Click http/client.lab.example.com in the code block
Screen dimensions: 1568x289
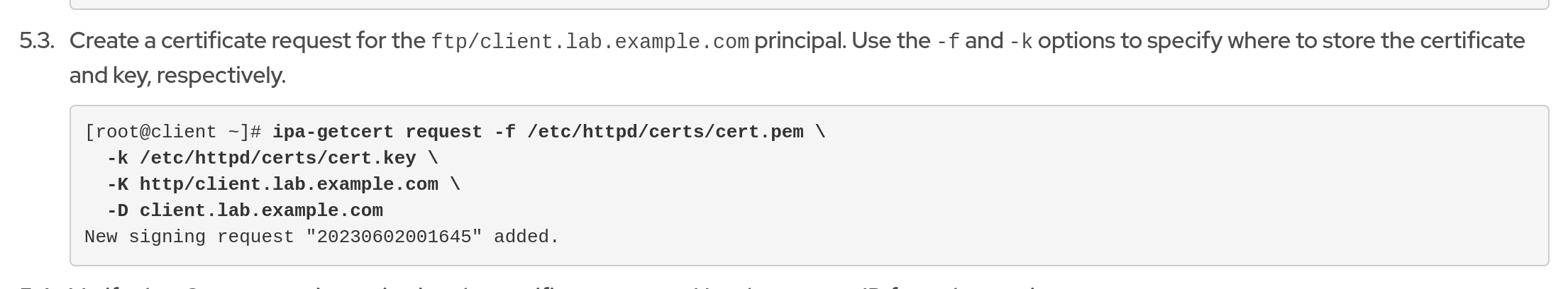point(289,185)
